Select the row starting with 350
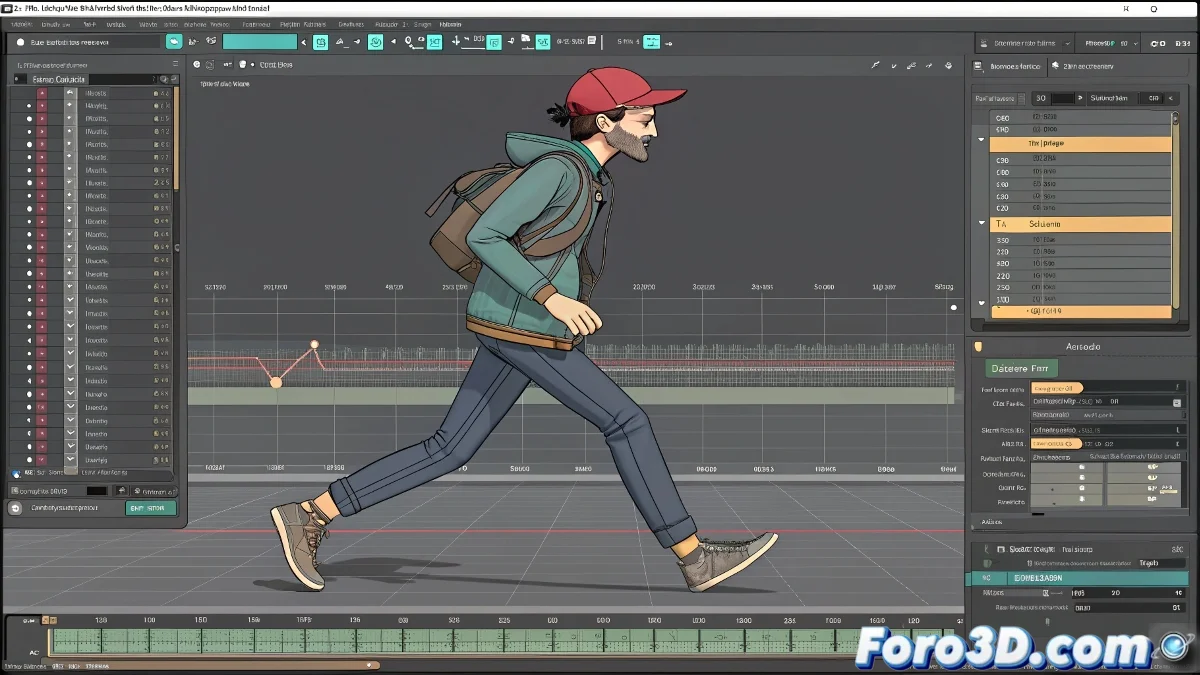1200x675 pixels. click(1080, 240)
